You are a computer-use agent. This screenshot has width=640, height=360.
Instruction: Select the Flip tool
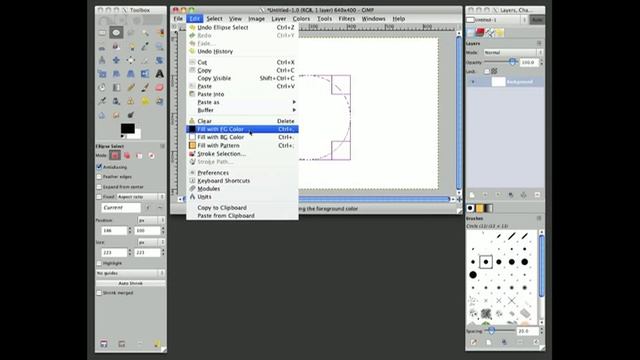[x=145, y=74]
